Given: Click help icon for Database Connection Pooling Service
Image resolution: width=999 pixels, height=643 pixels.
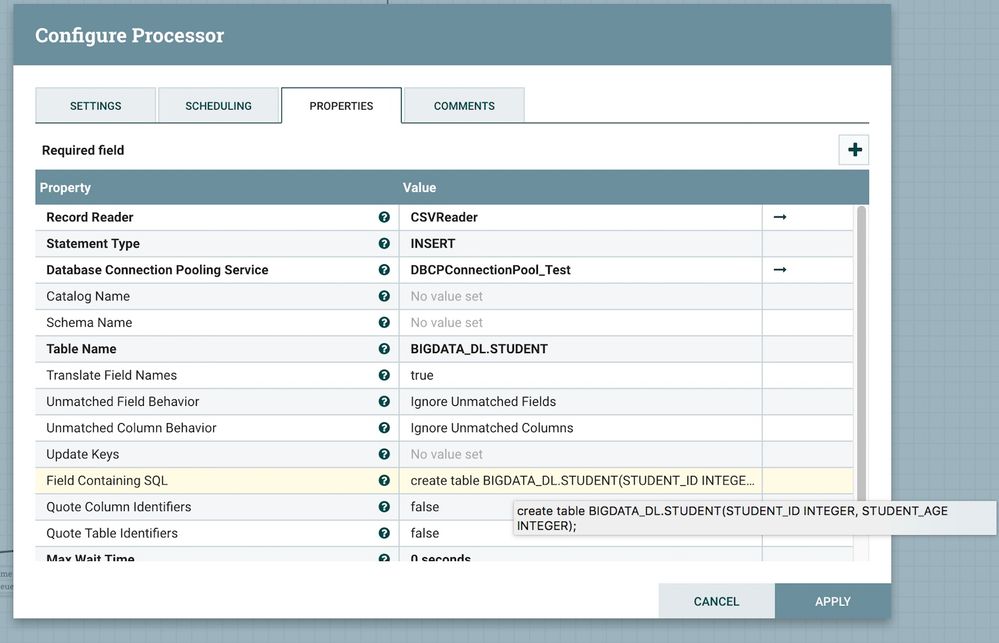Looking at the screenshot, I should [x=384, y=270].
